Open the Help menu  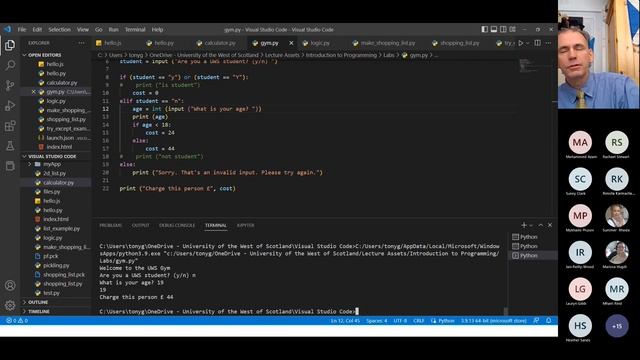coord(158,29)
